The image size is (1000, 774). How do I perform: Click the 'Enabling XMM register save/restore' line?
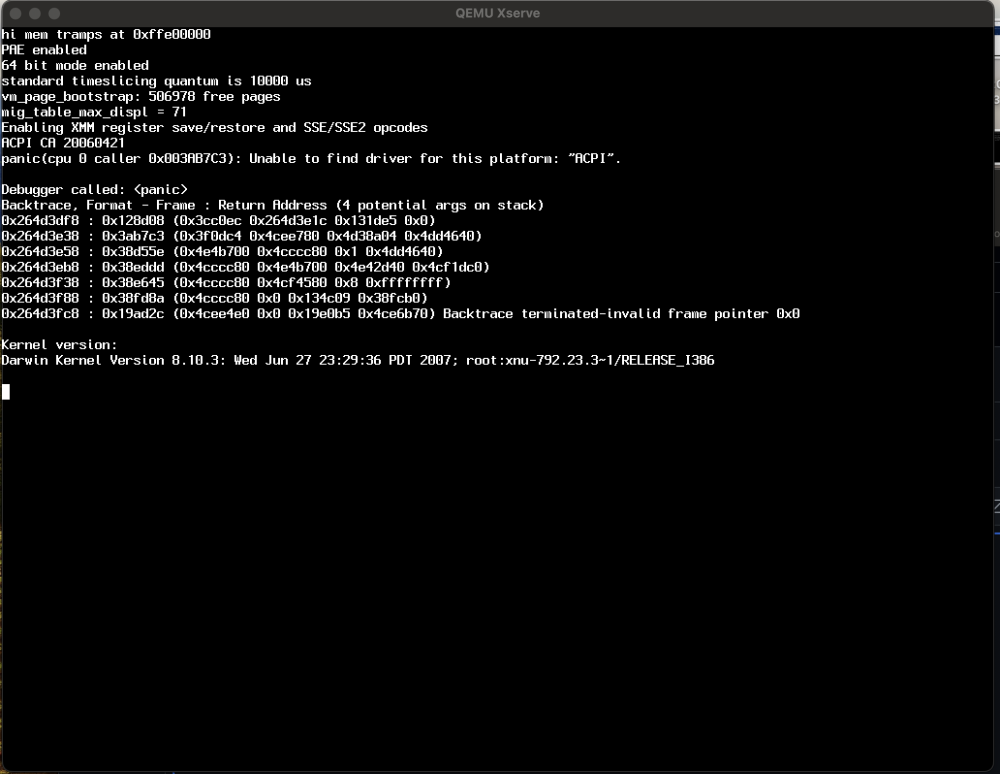(x=214, y=128)
